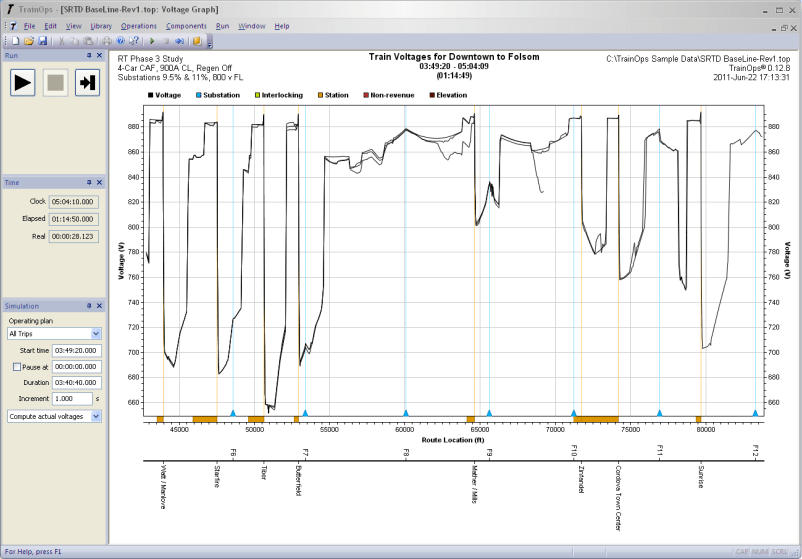Restore the inner document window
Viewport: 802px width, 559px height.
point(784,28)
